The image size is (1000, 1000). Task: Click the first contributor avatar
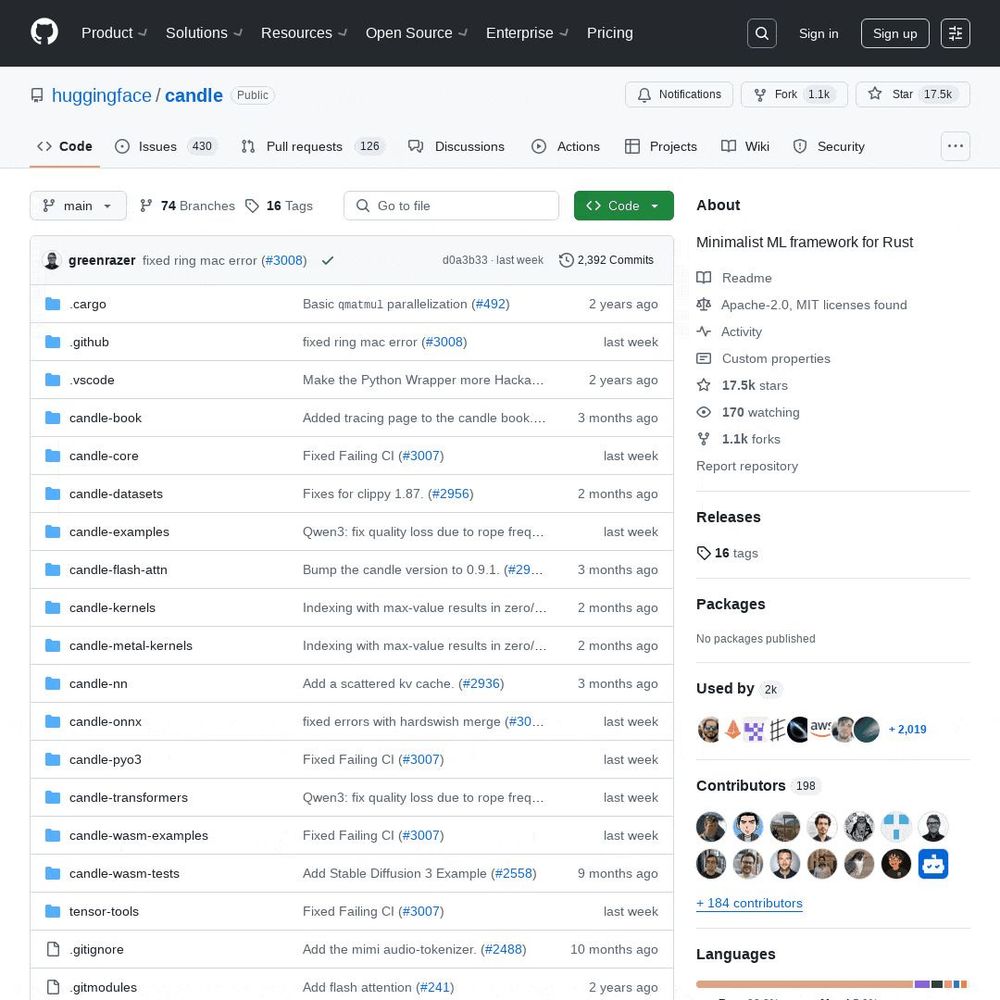(710, 827)
